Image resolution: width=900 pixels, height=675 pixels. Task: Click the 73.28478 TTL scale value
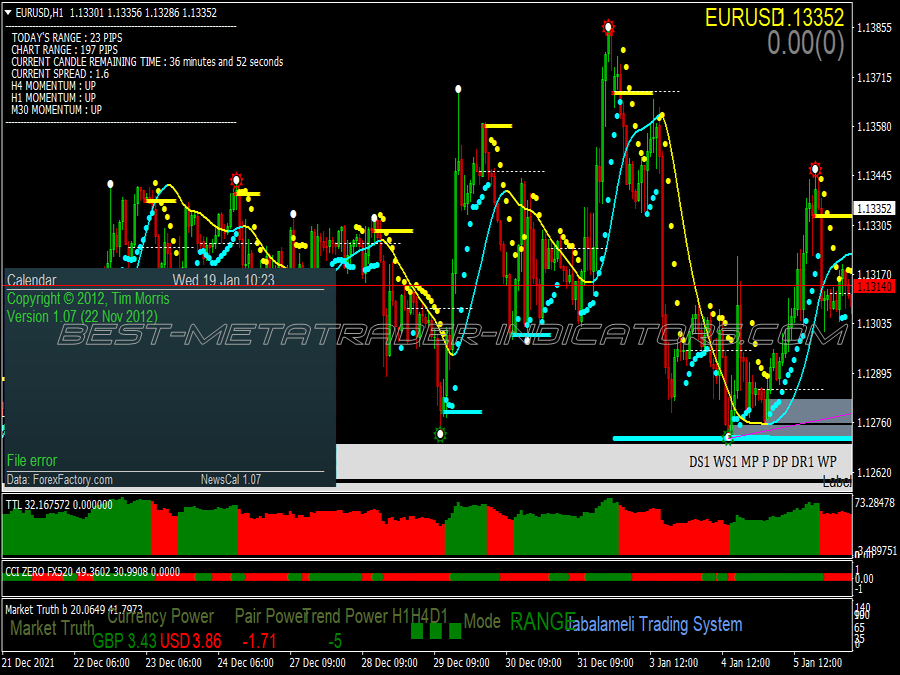tap(875, 503)
